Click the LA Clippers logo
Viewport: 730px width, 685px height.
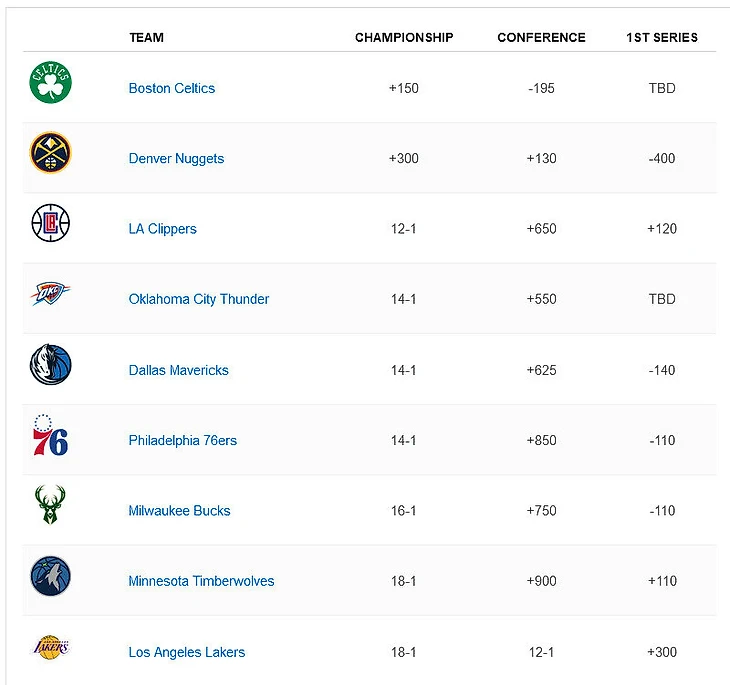point(50,224)
